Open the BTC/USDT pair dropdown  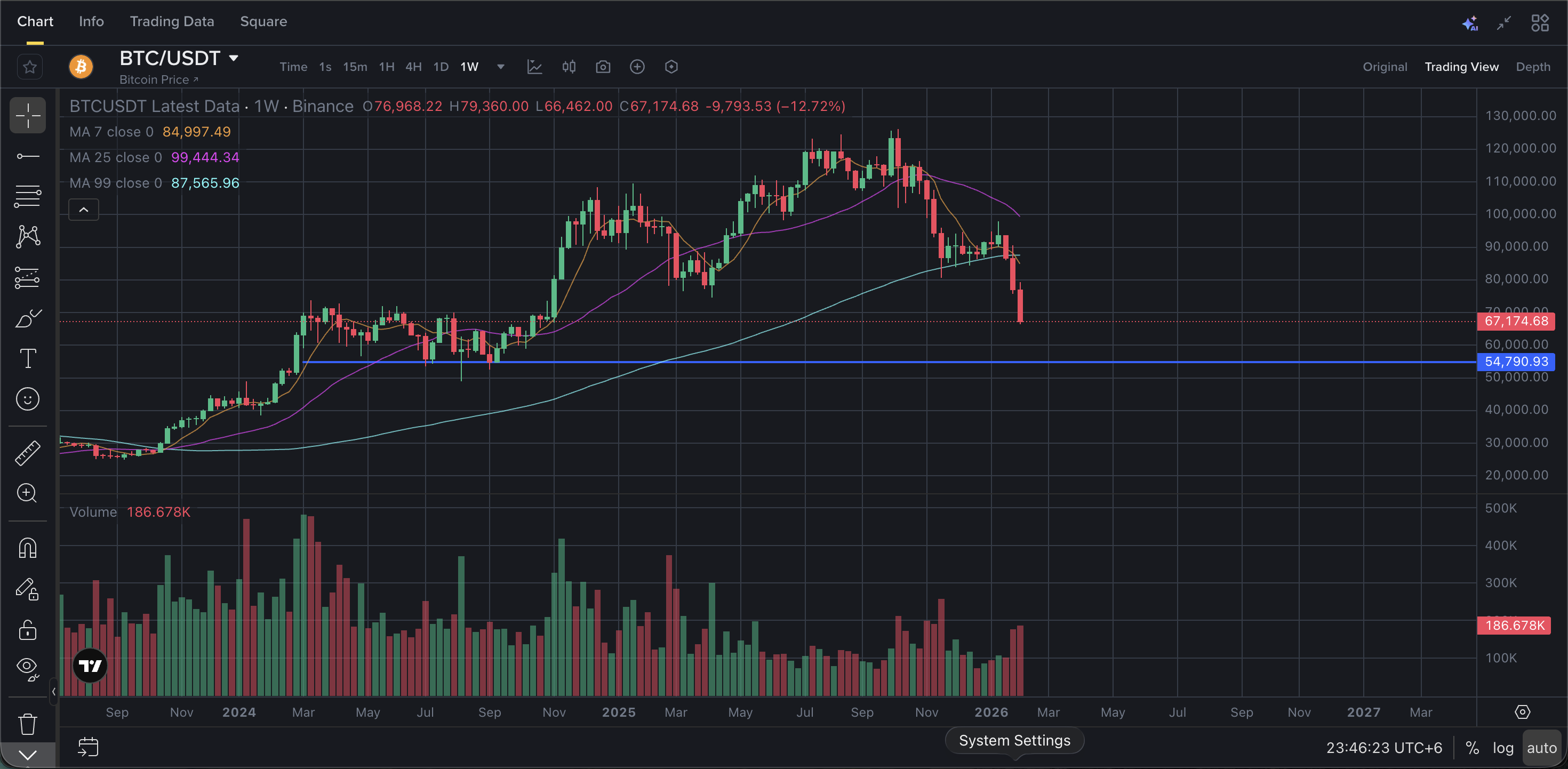233,59
